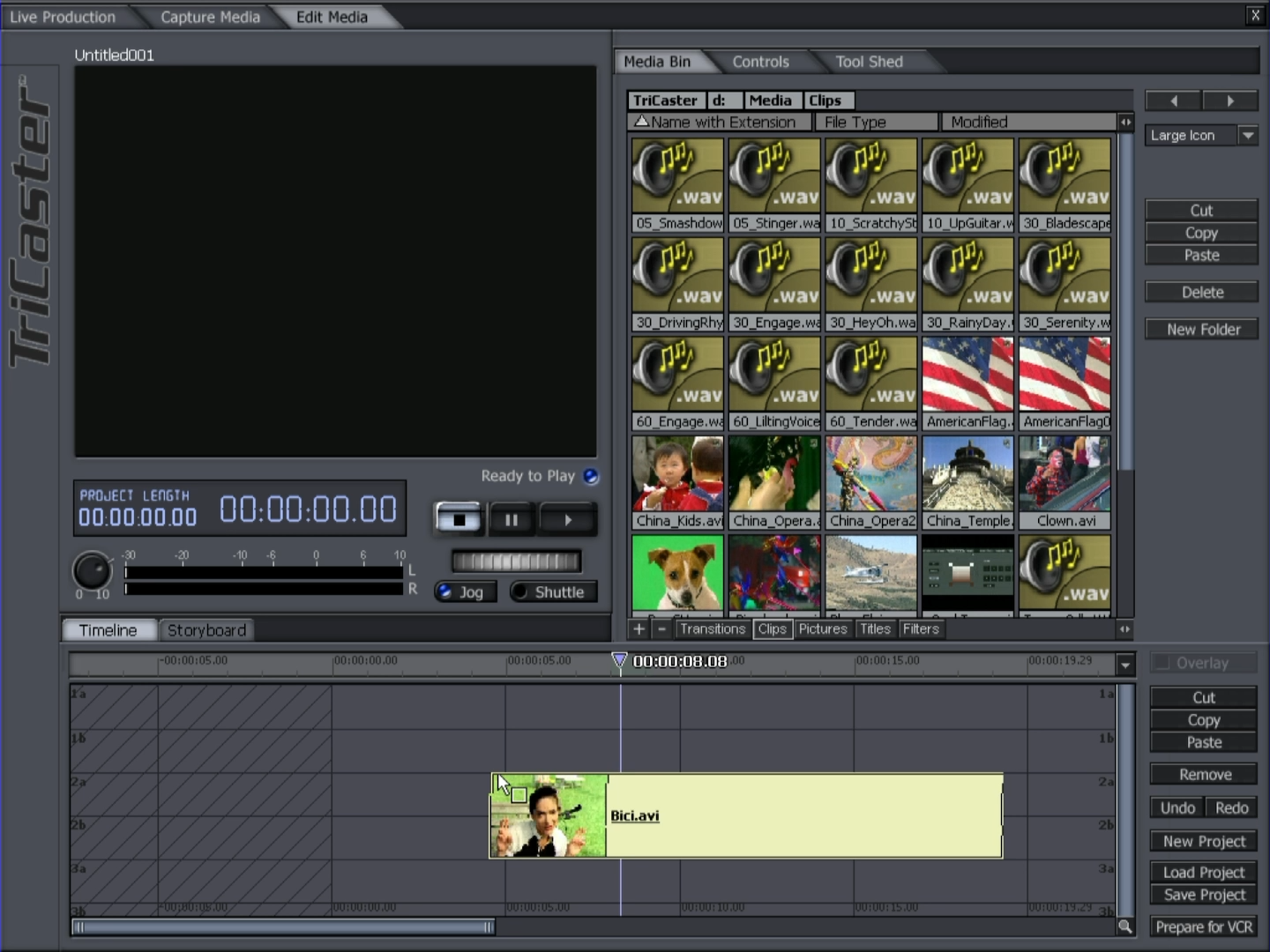The width and height of the screenshot is (1270, 952).
Task: Select the 60_Engage wav file icon
Action: pos(677,383)
